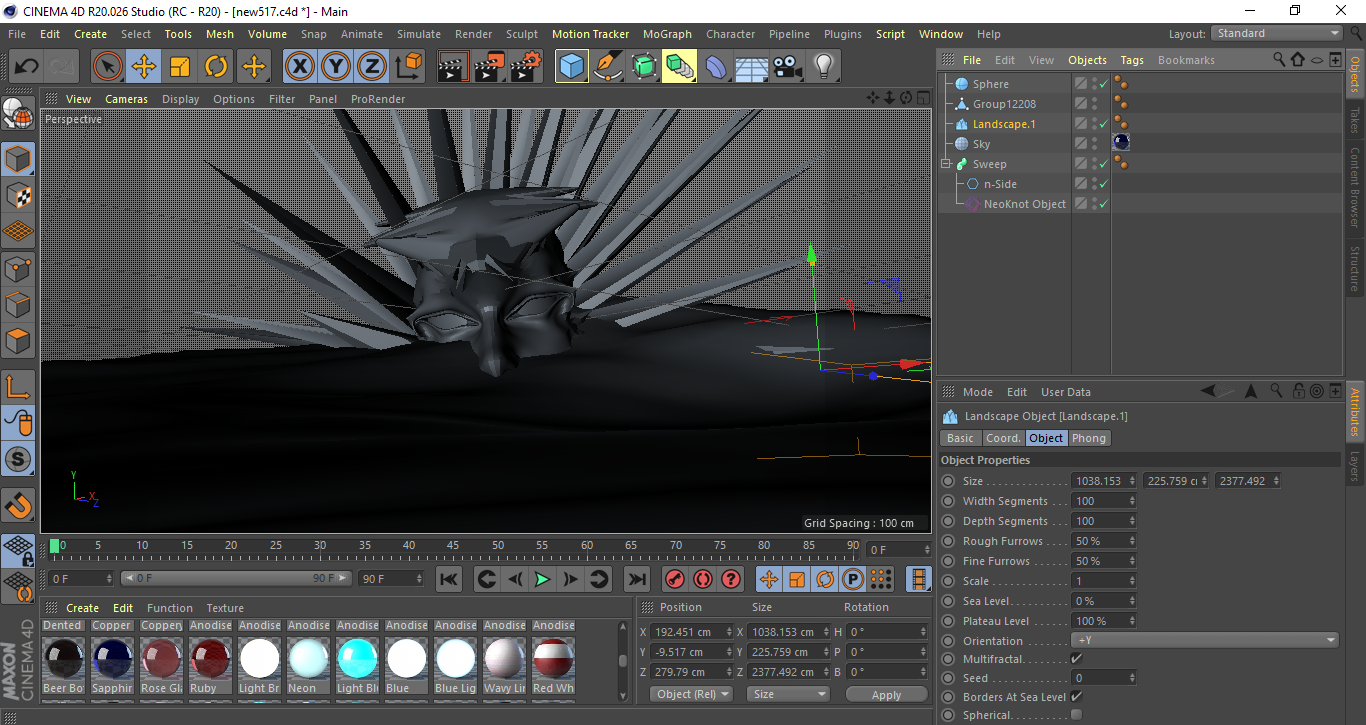
Task: Step the Width Segments value
Action: [1132, 501]
